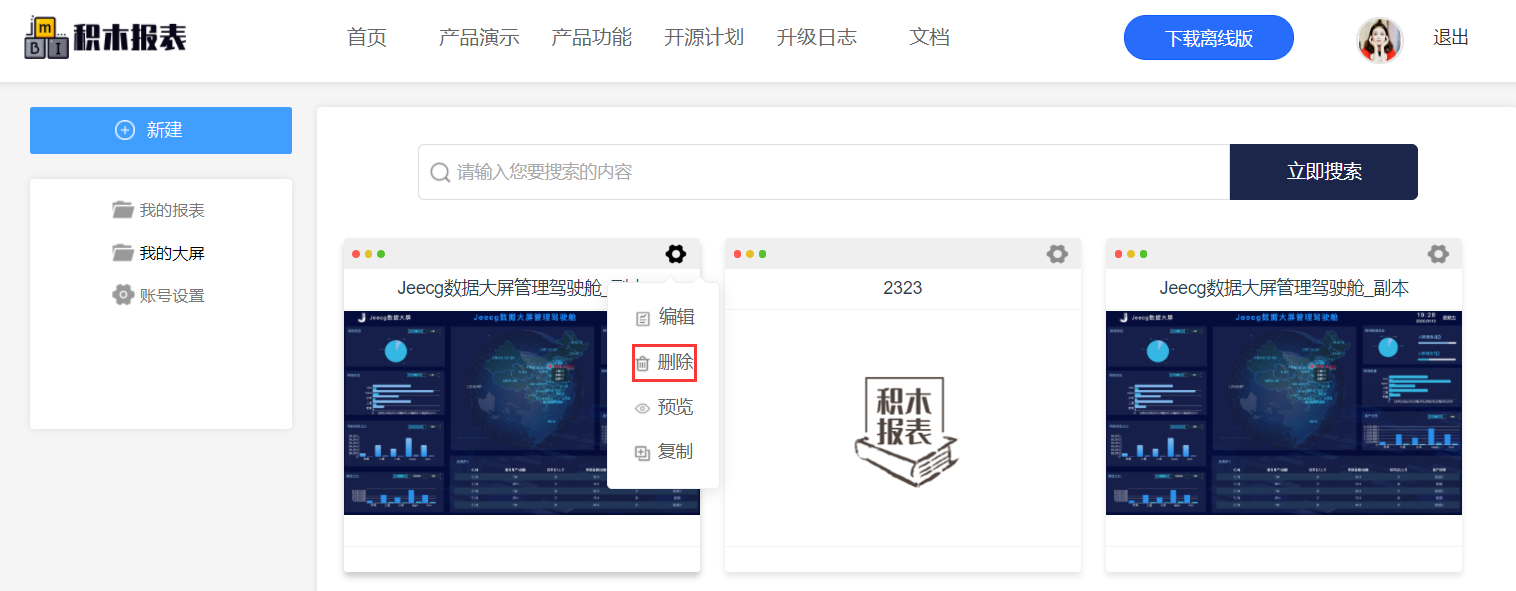The width and height of the screenshot is (1516, 591).
Task: Open the 首页 navigation item
Action: (367, 38)
